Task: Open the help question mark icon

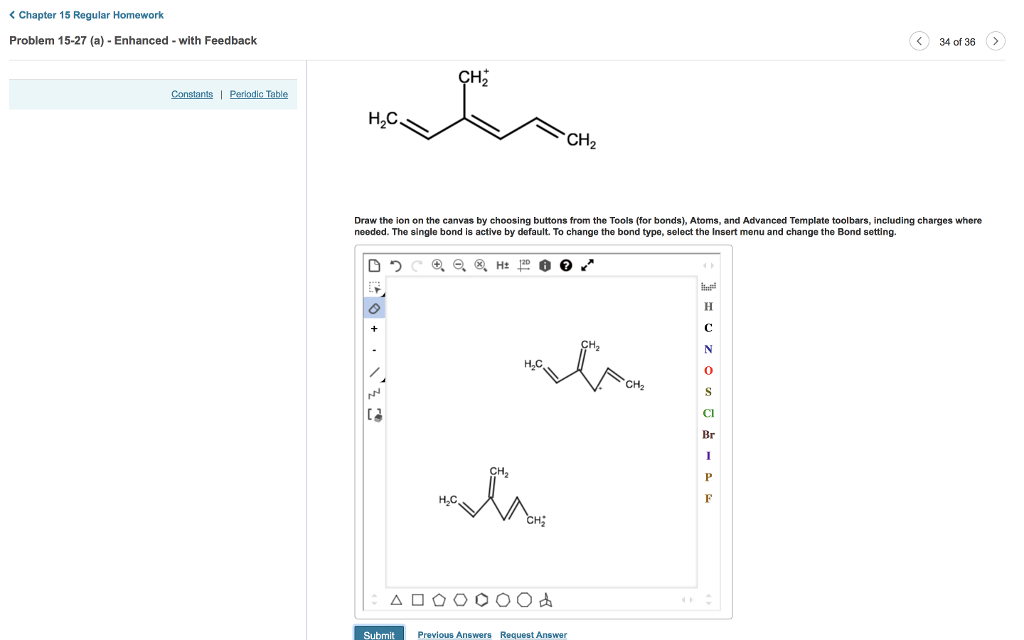Action: [x=566, y=265]
